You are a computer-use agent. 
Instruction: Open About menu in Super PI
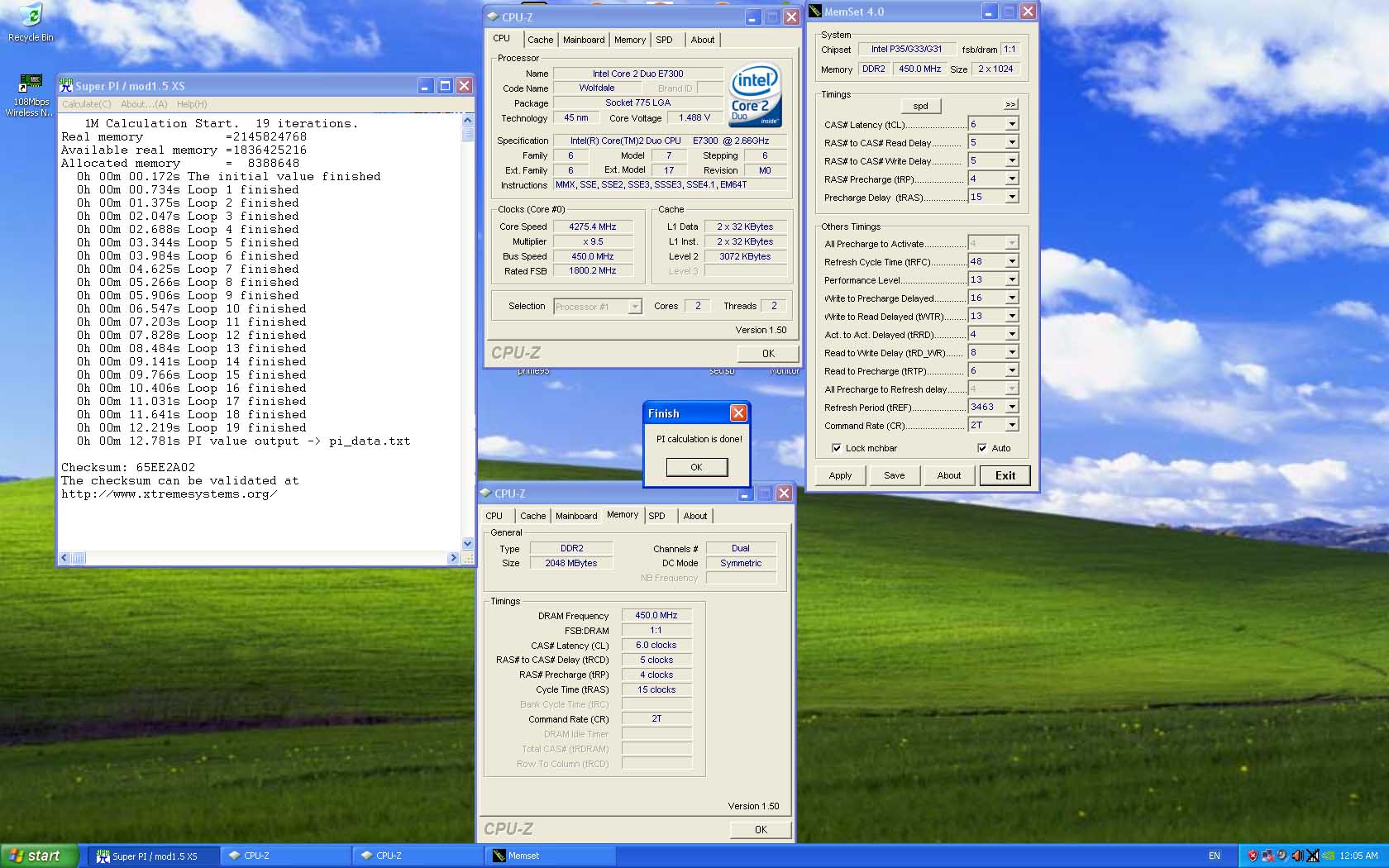click(x=143, y=104)
